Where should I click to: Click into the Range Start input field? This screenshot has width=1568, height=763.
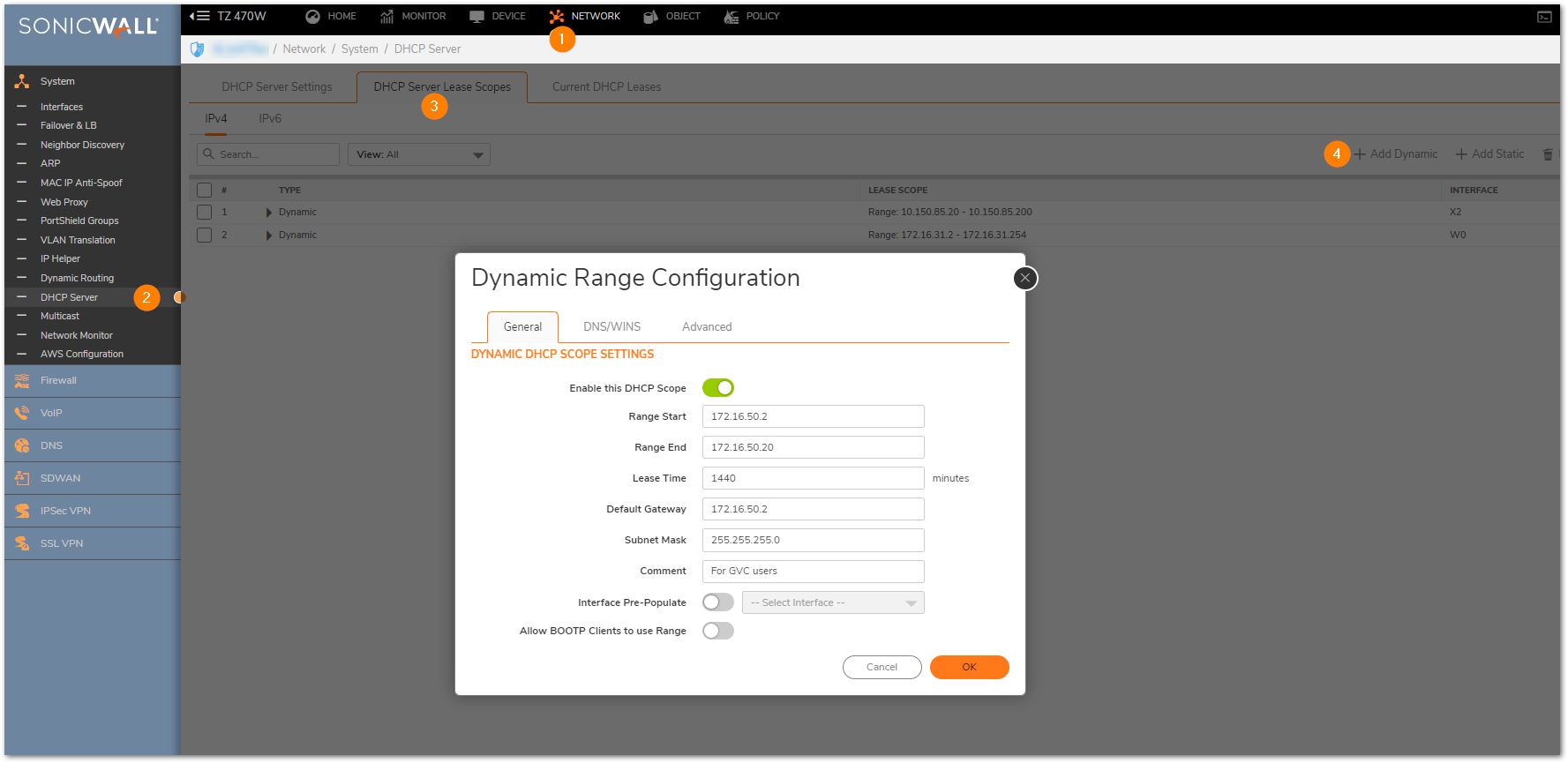click(x=813, y=416)
